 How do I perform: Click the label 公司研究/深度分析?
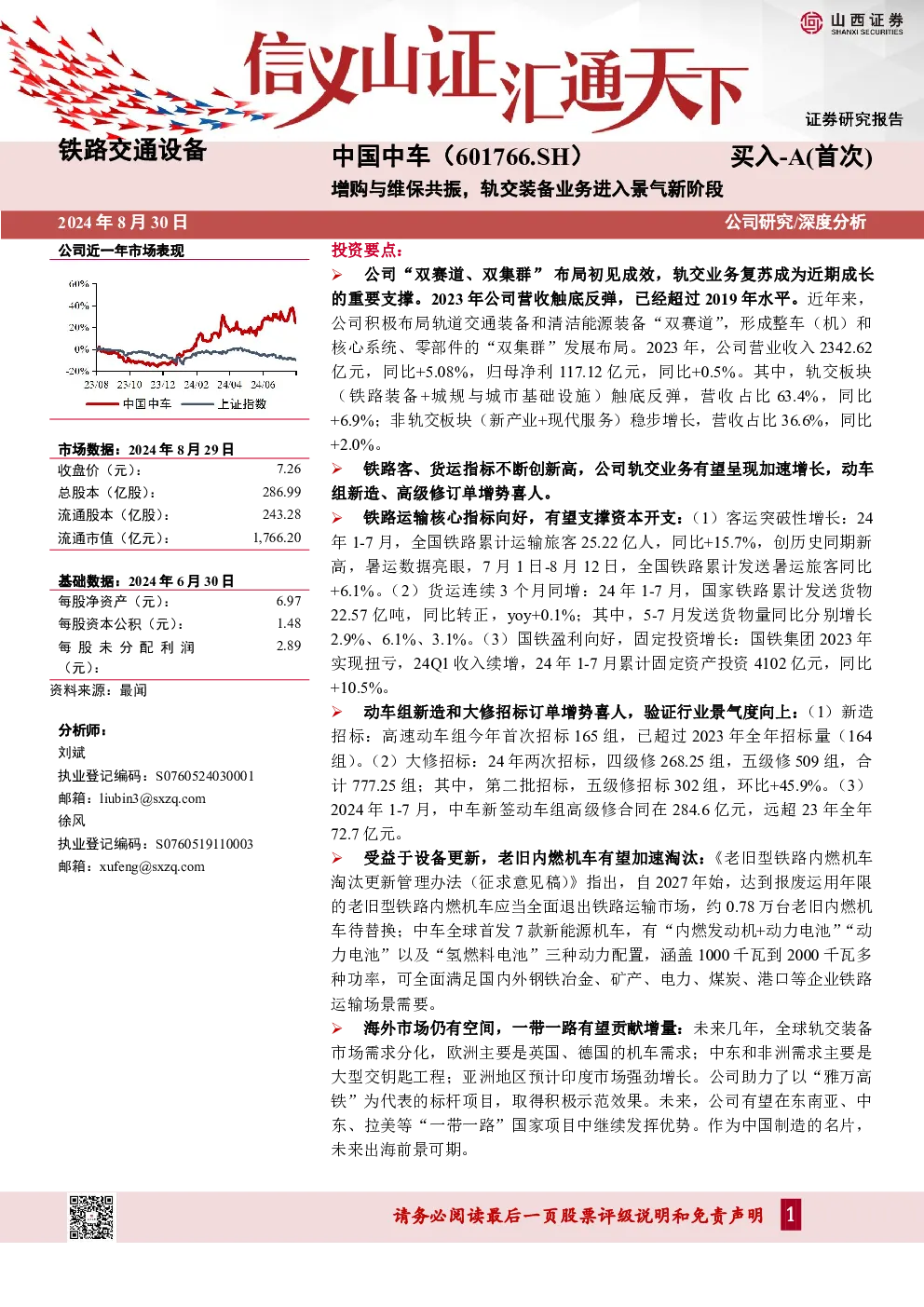point(795,223)
